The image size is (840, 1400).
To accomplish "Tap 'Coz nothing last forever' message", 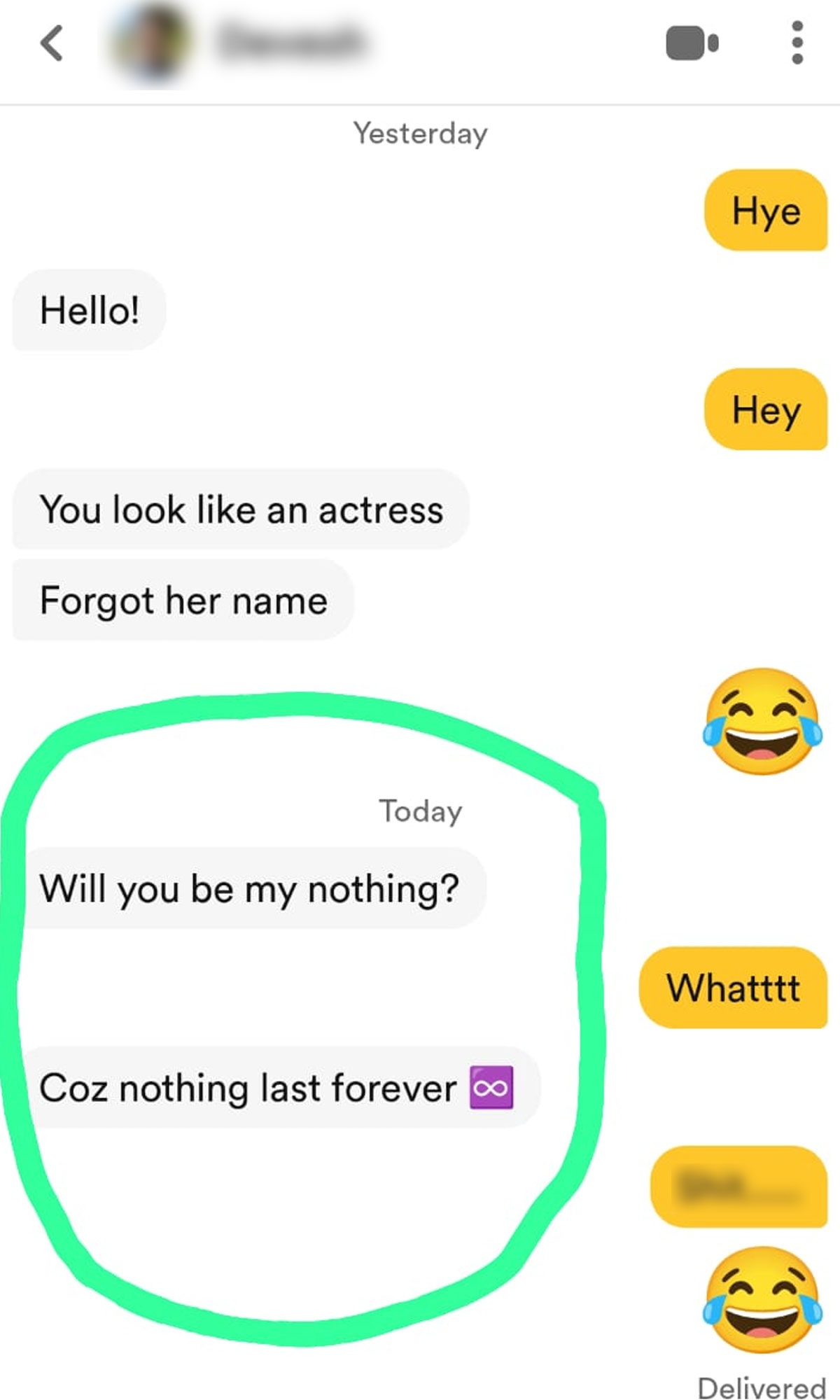I will click(276, 1087).
